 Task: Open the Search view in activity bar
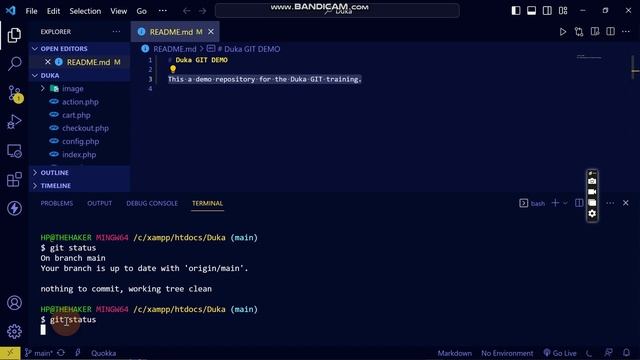(14, 64)
